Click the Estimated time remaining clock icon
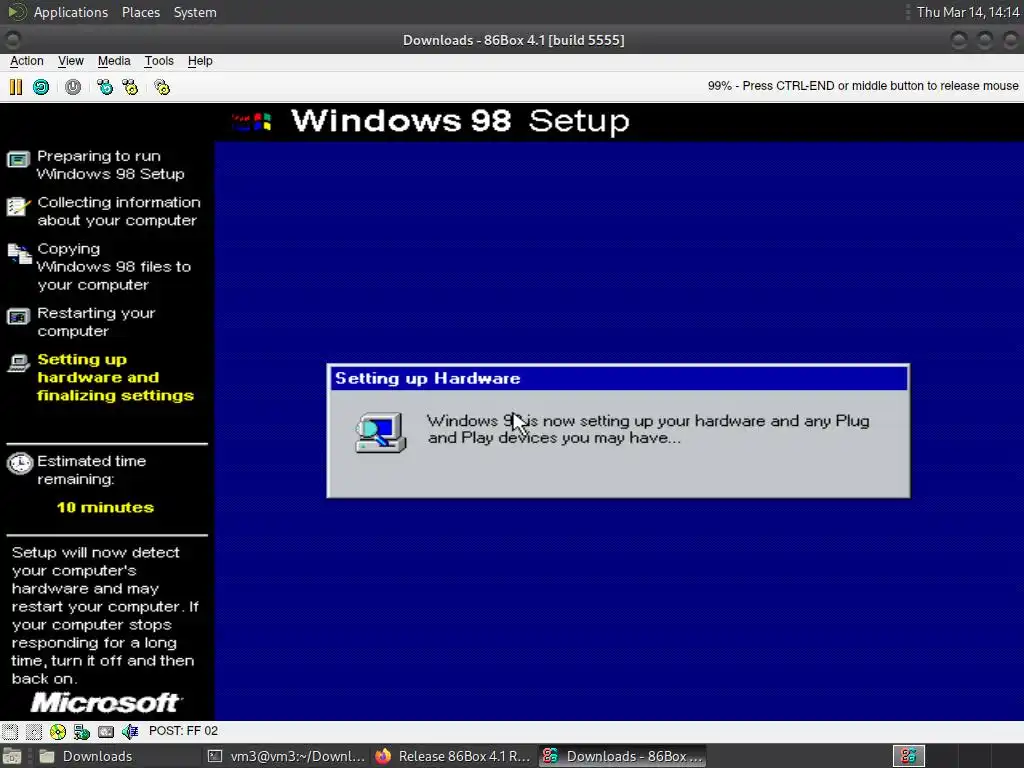The width and height of the screenshot is (1024, 768). [x=20, y=463]
